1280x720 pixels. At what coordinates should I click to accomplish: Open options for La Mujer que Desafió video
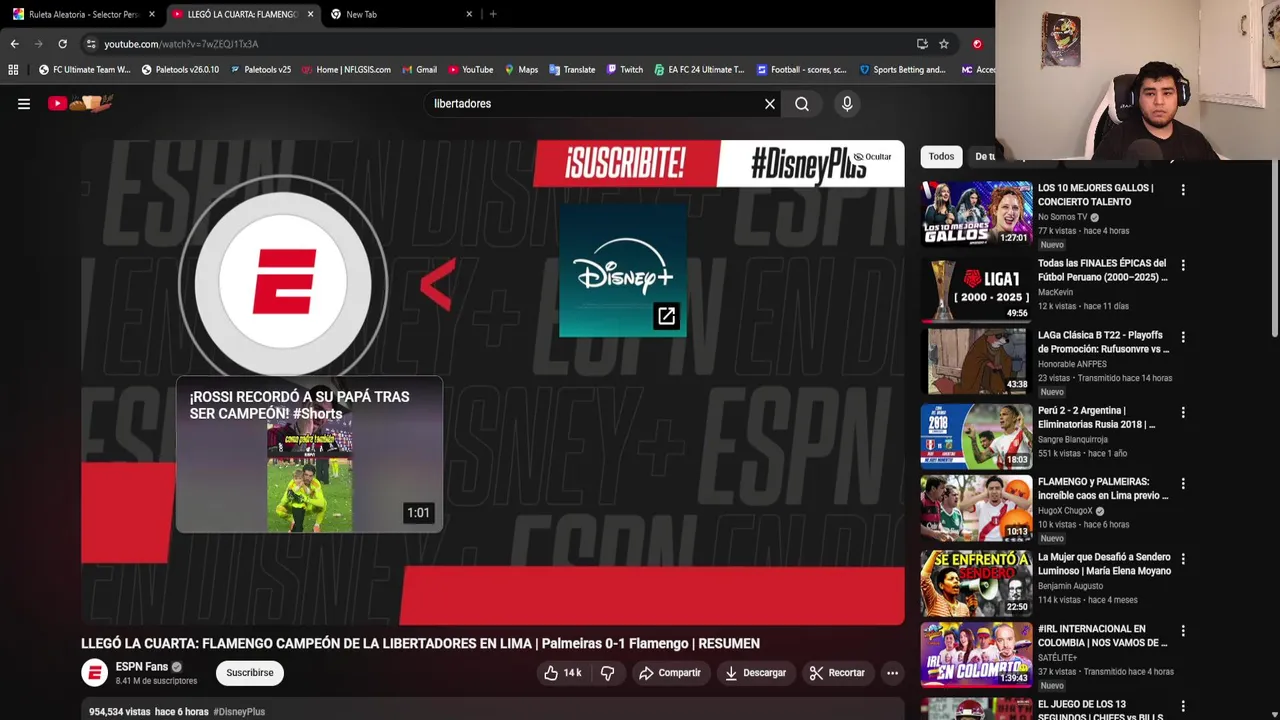(x=1183, y=559)
